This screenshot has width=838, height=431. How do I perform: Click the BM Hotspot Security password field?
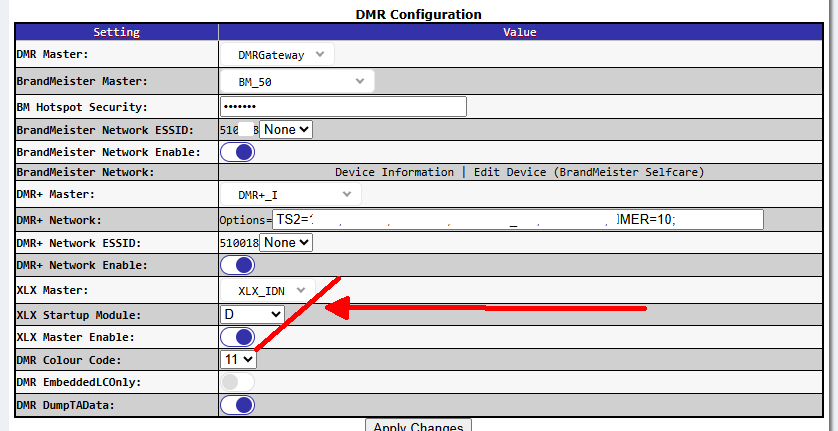pos(342,106)
